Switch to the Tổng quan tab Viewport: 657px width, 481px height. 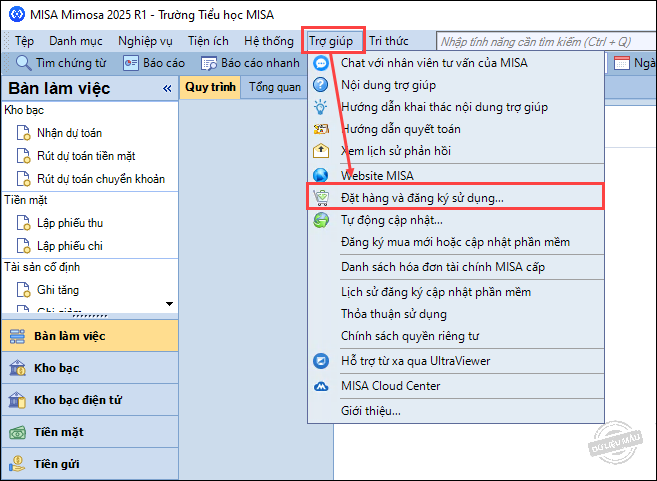click(x=275, y=87)
